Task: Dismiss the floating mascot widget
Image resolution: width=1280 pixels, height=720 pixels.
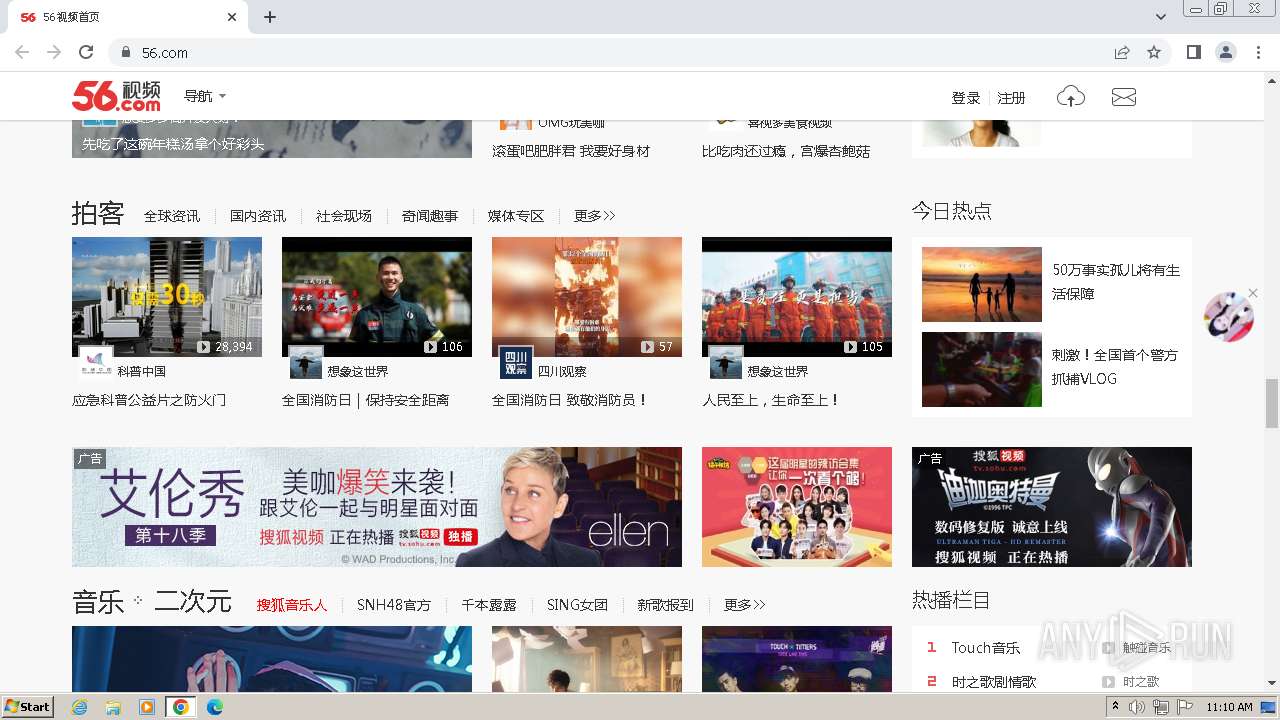Action: tap(1253, 293)
